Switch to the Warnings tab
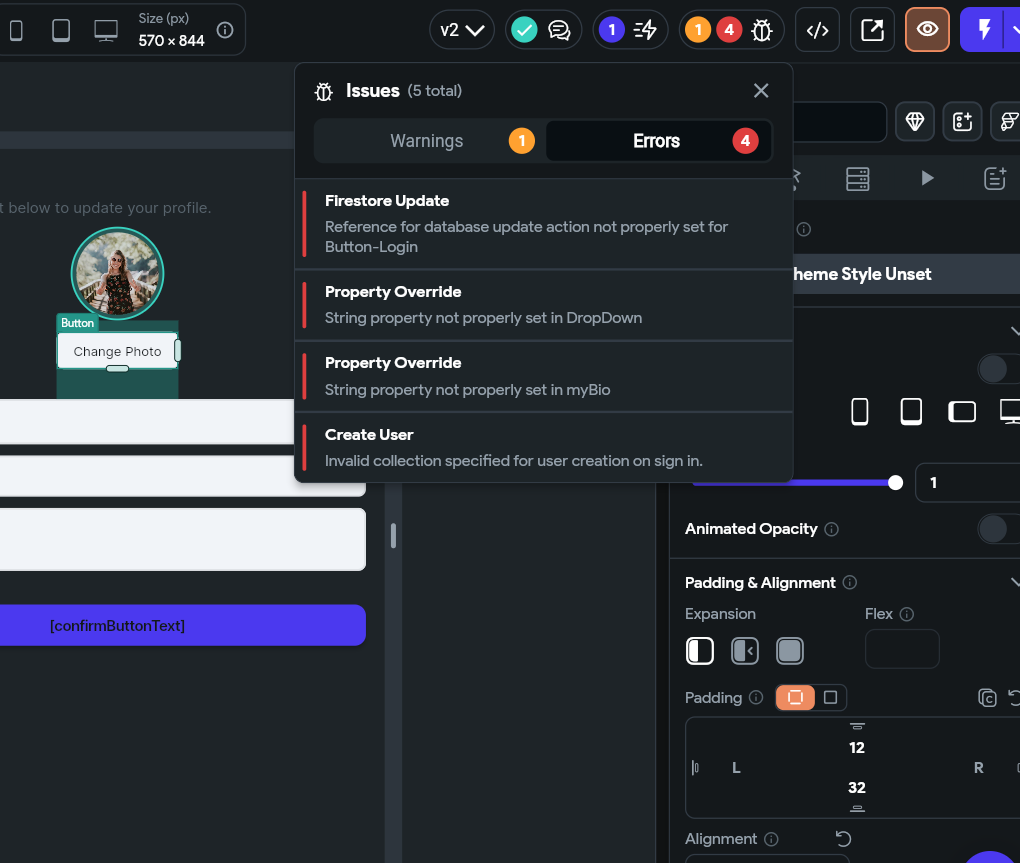The width and height of the screenshot is (1020, 863). (430, 140)
